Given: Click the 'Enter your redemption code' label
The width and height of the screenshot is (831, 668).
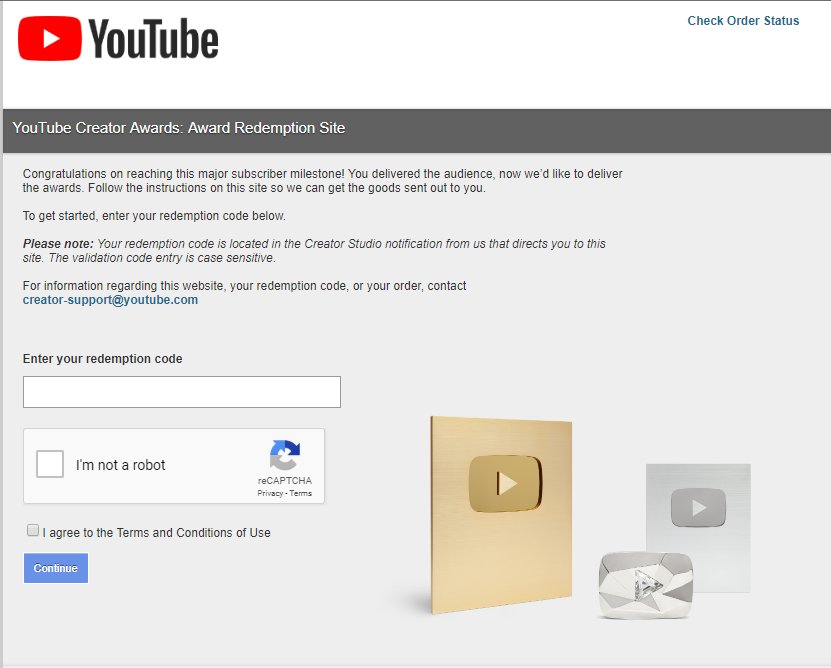Looking at the screenshot, I should pyautogui.click(x=102, y=359).
